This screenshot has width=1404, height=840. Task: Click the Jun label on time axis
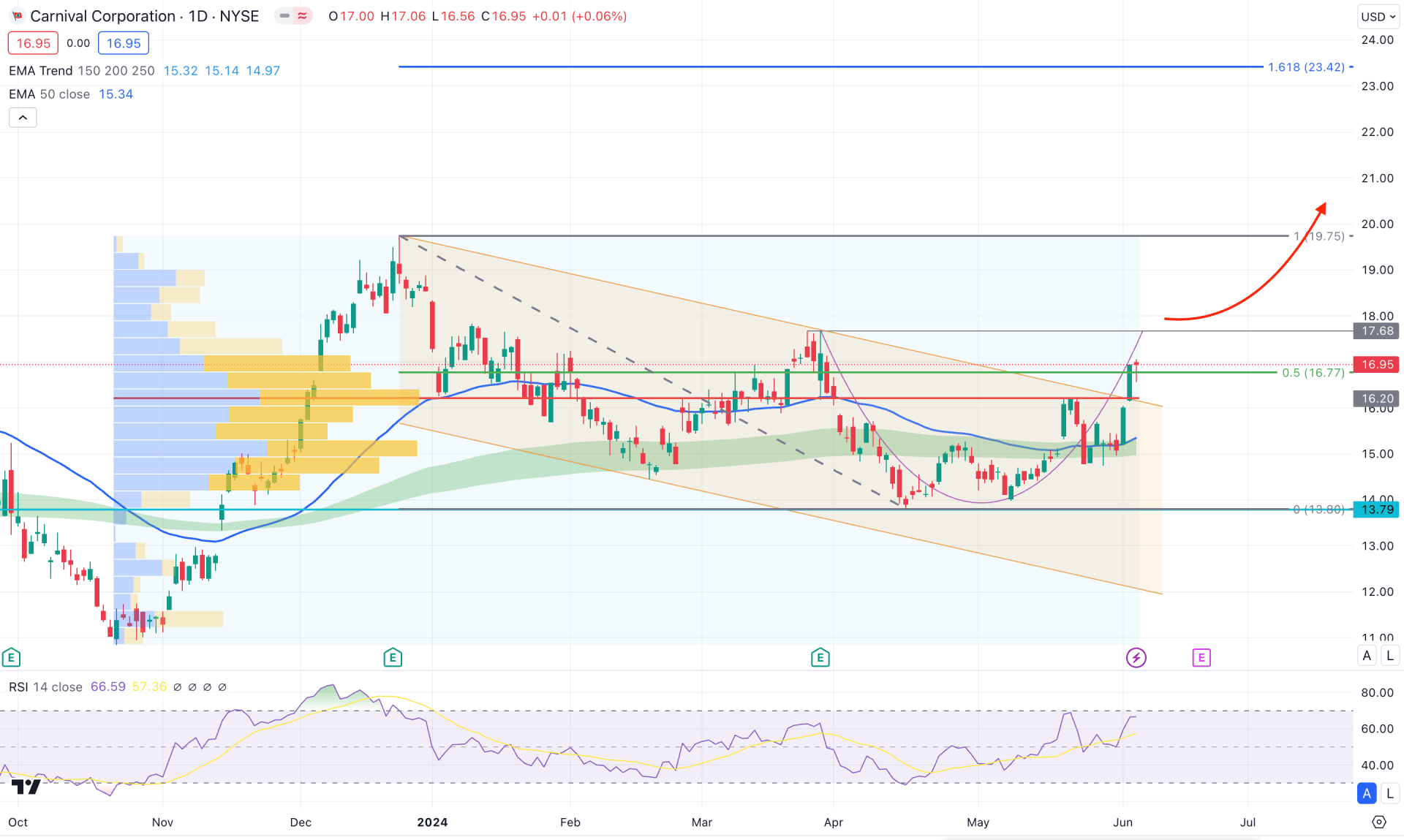tap(1123, 822)
